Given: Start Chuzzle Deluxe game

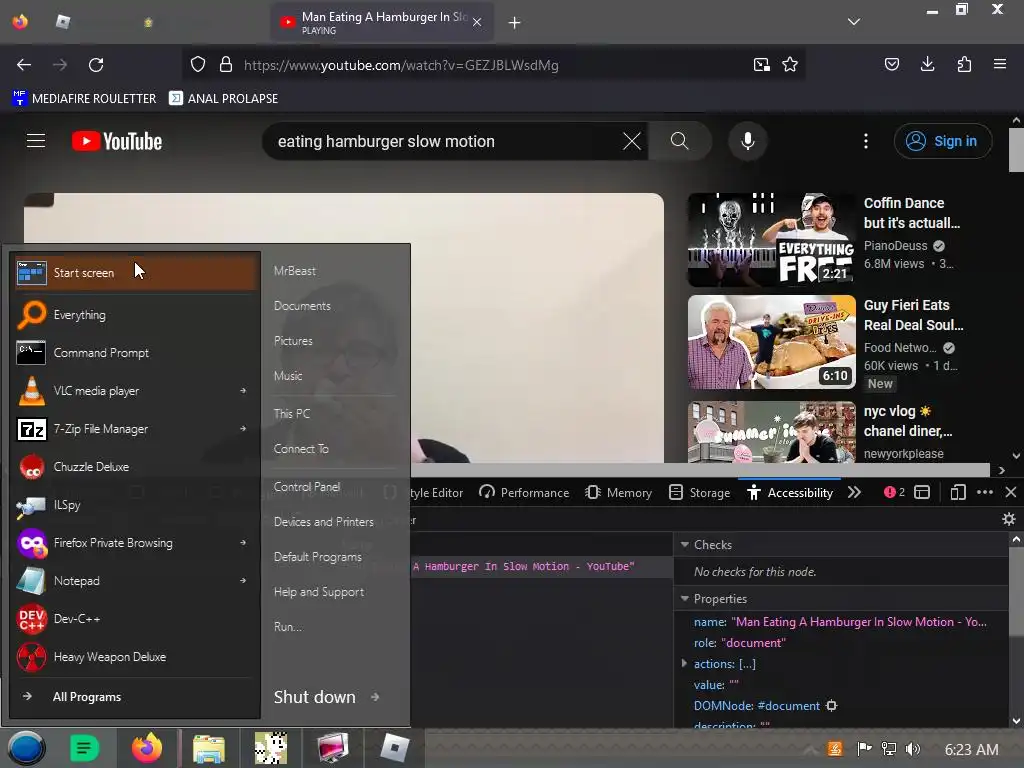Looking at the screenshot, I should point(136,466).
